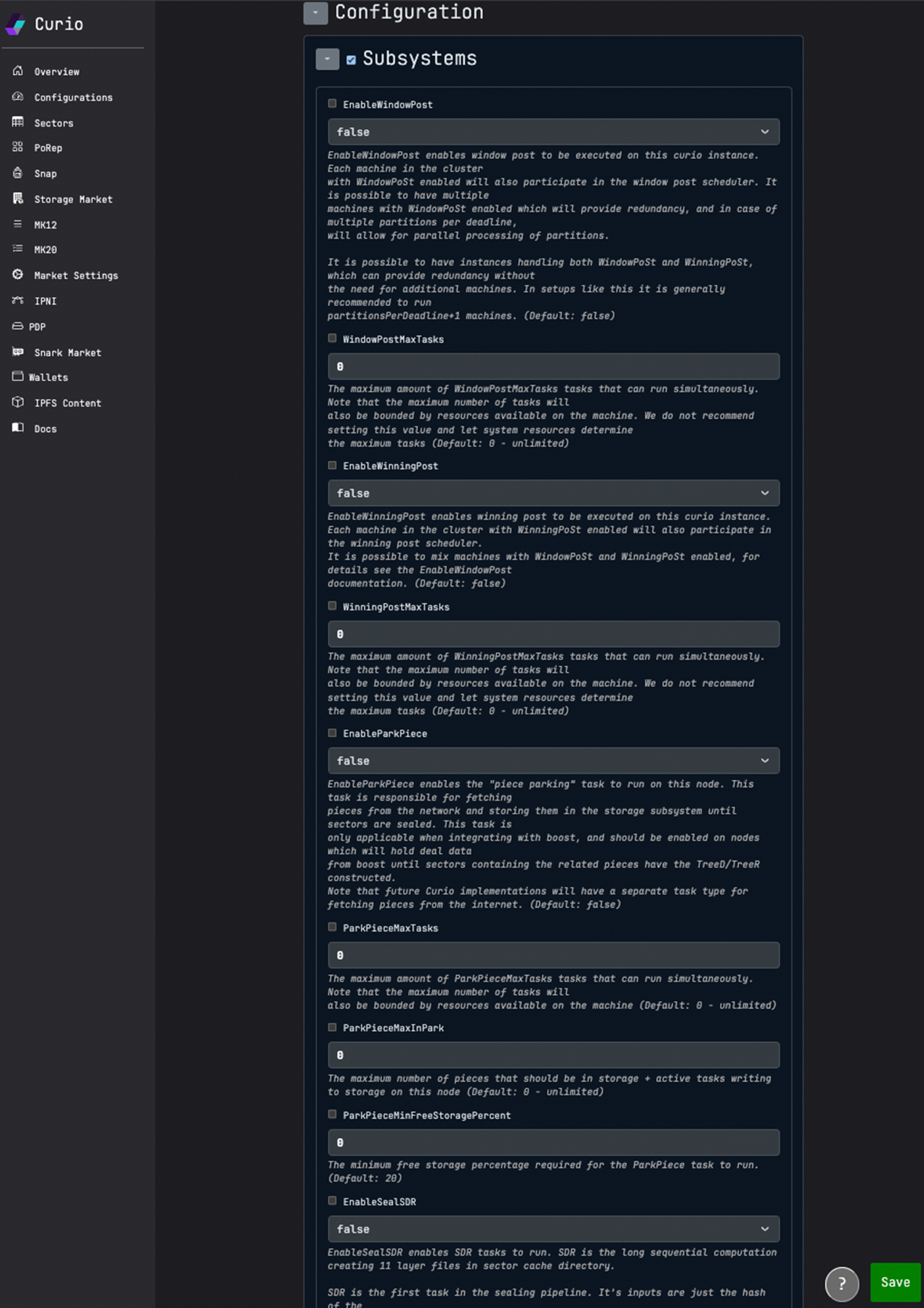Click the Snap sidebar icon
Image resolution: width=924 pixels, height=1308 pixels.
tap(18, 173)
